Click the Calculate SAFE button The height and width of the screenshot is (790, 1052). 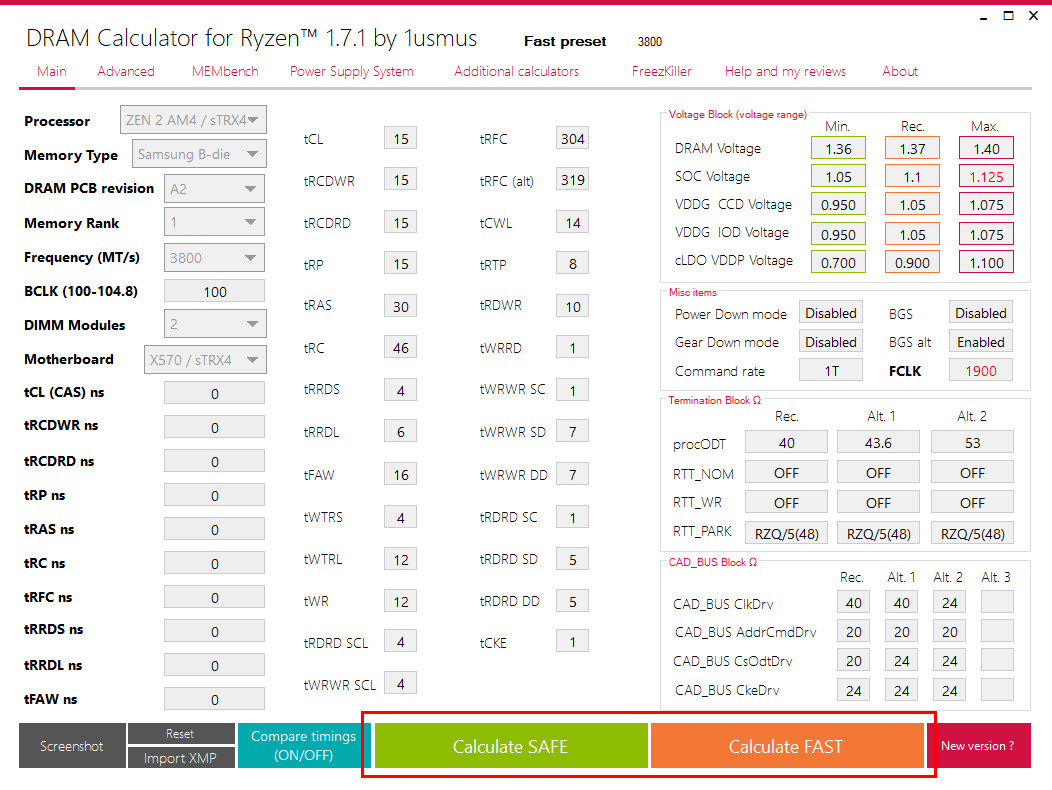click(511, 746)
